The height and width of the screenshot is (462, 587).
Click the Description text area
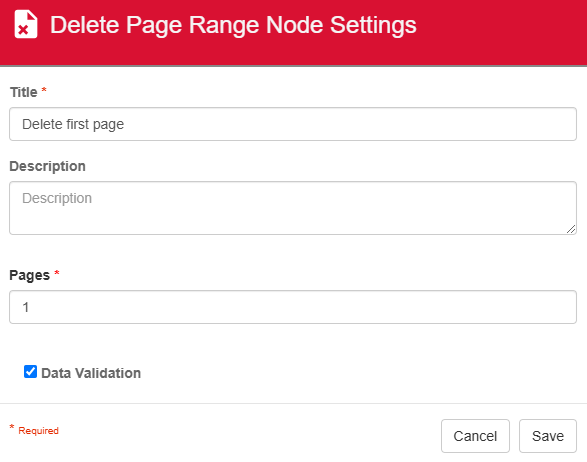coord(293,208)
